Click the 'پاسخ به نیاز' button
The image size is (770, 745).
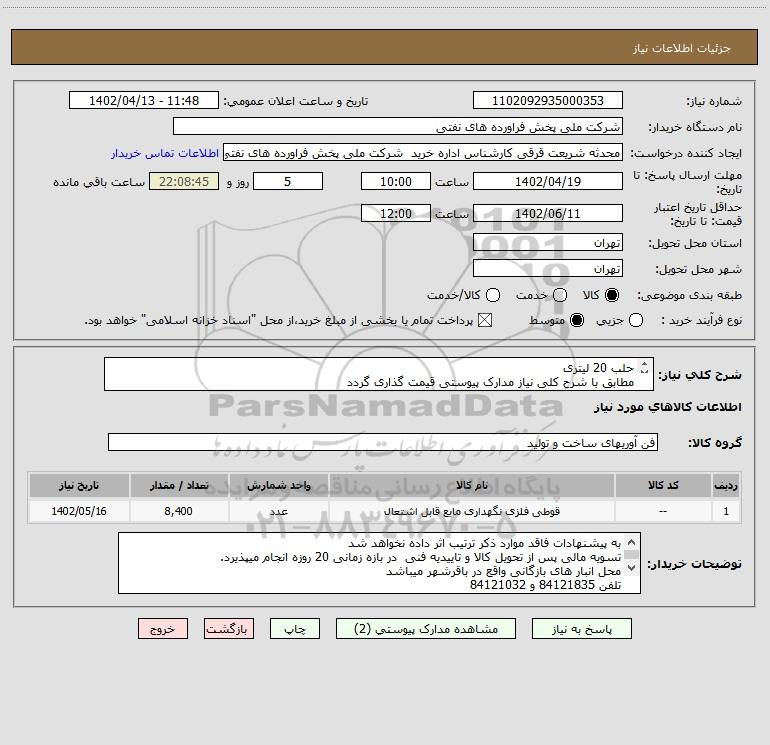pos(581,629)
